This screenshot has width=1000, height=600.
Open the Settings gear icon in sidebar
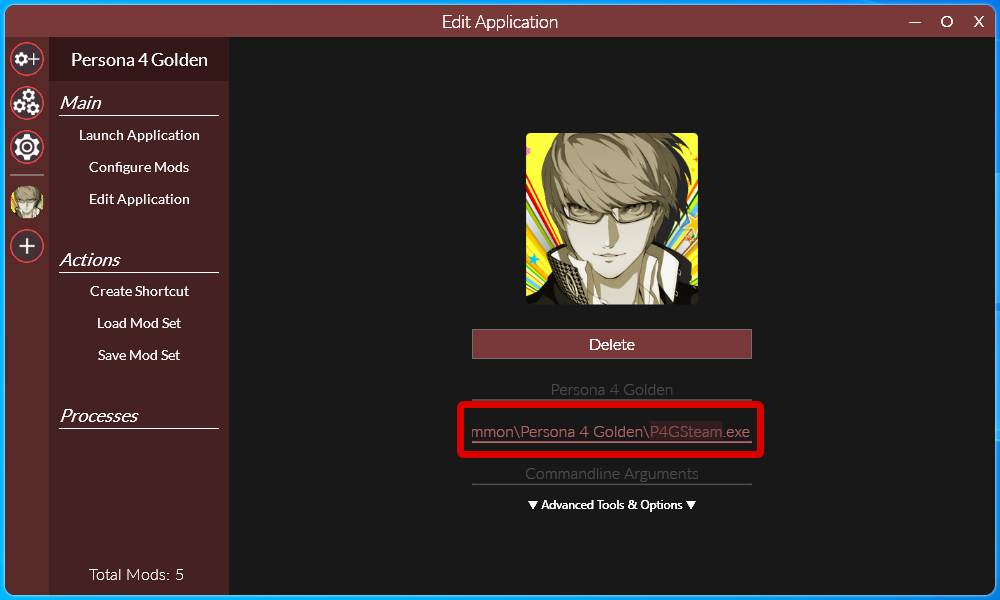point(27,147)
